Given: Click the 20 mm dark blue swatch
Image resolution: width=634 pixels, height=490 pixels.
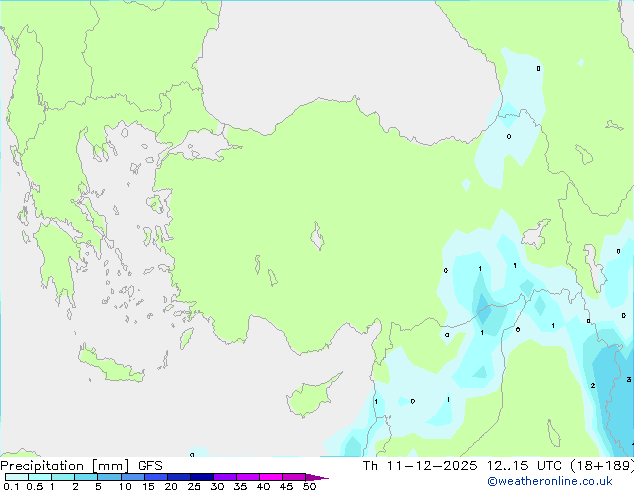Looking at the screenshot, I should 178,477.
